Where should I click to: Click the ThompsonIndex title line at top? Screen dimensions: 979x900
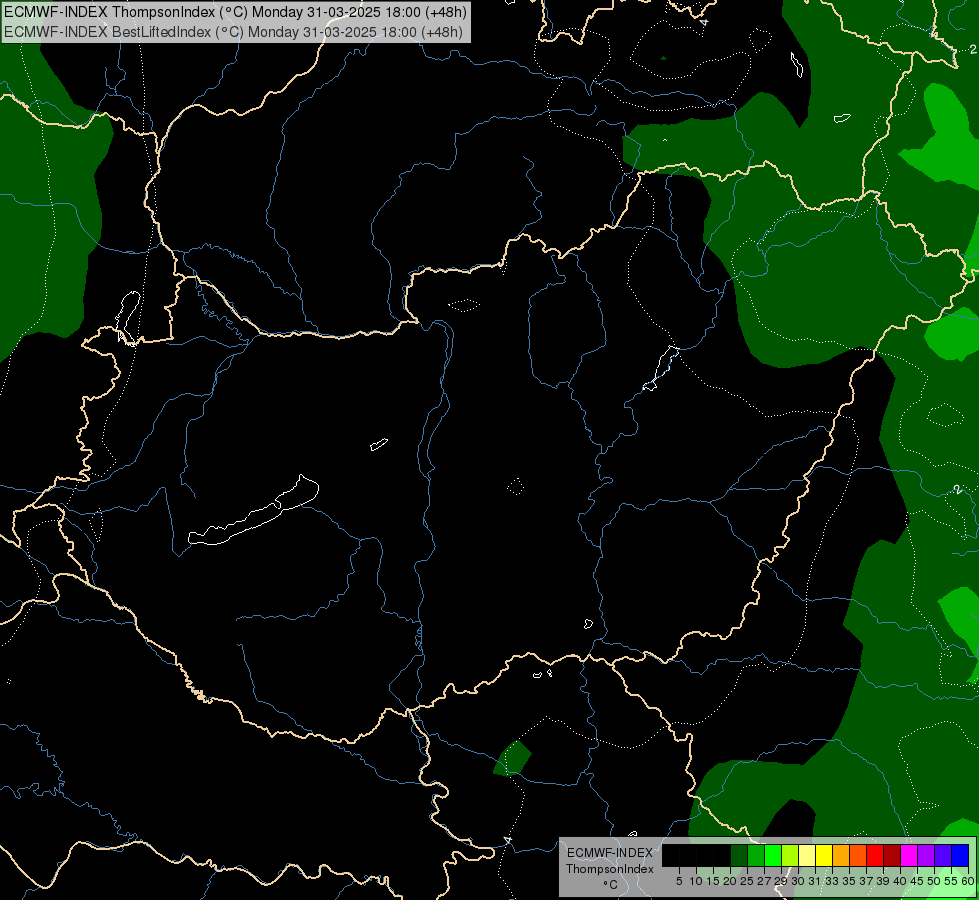coord(235,12)
